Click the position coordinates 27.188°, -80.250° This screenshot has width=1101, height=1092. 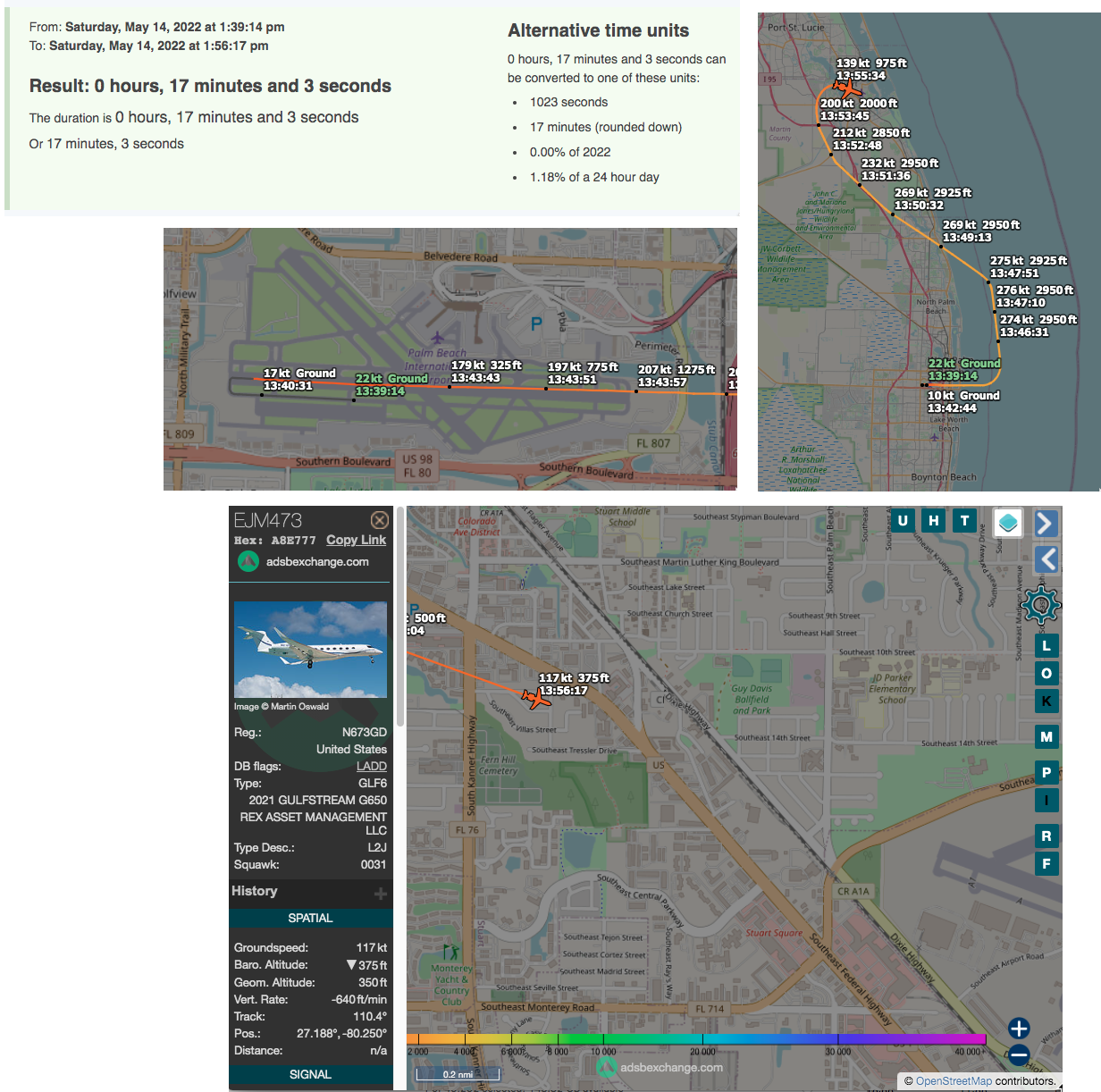(x=342, y=1033)
